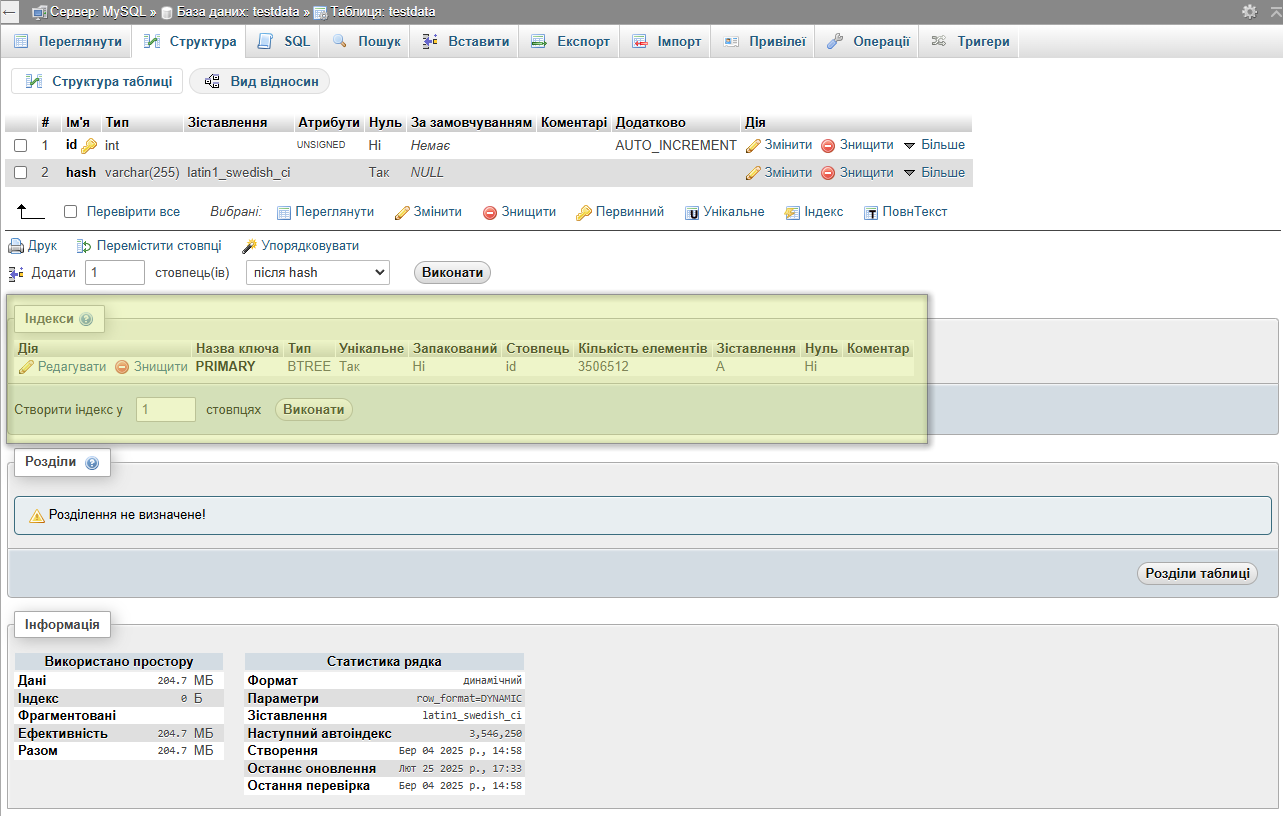
Task: Click Знищити for selected columns
Action: [x=519, y=212]
